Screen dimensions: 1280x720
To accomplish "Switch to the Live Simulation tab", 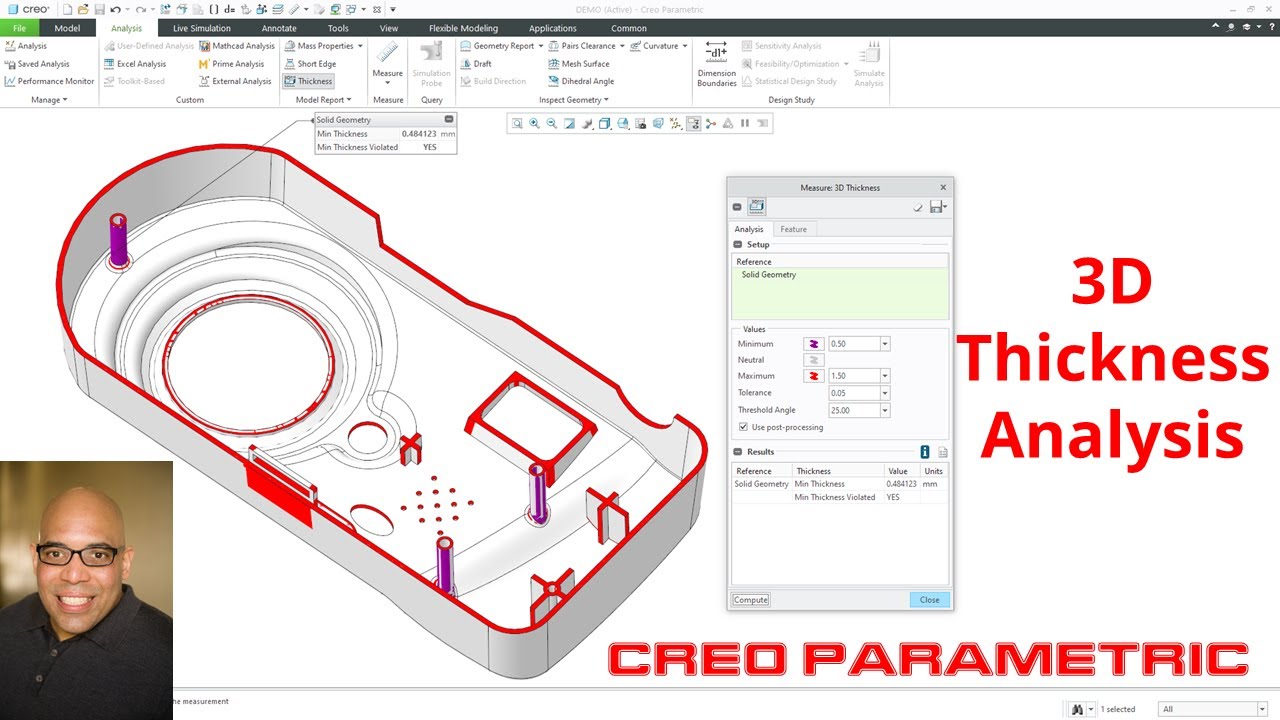I will pos(202,28).
